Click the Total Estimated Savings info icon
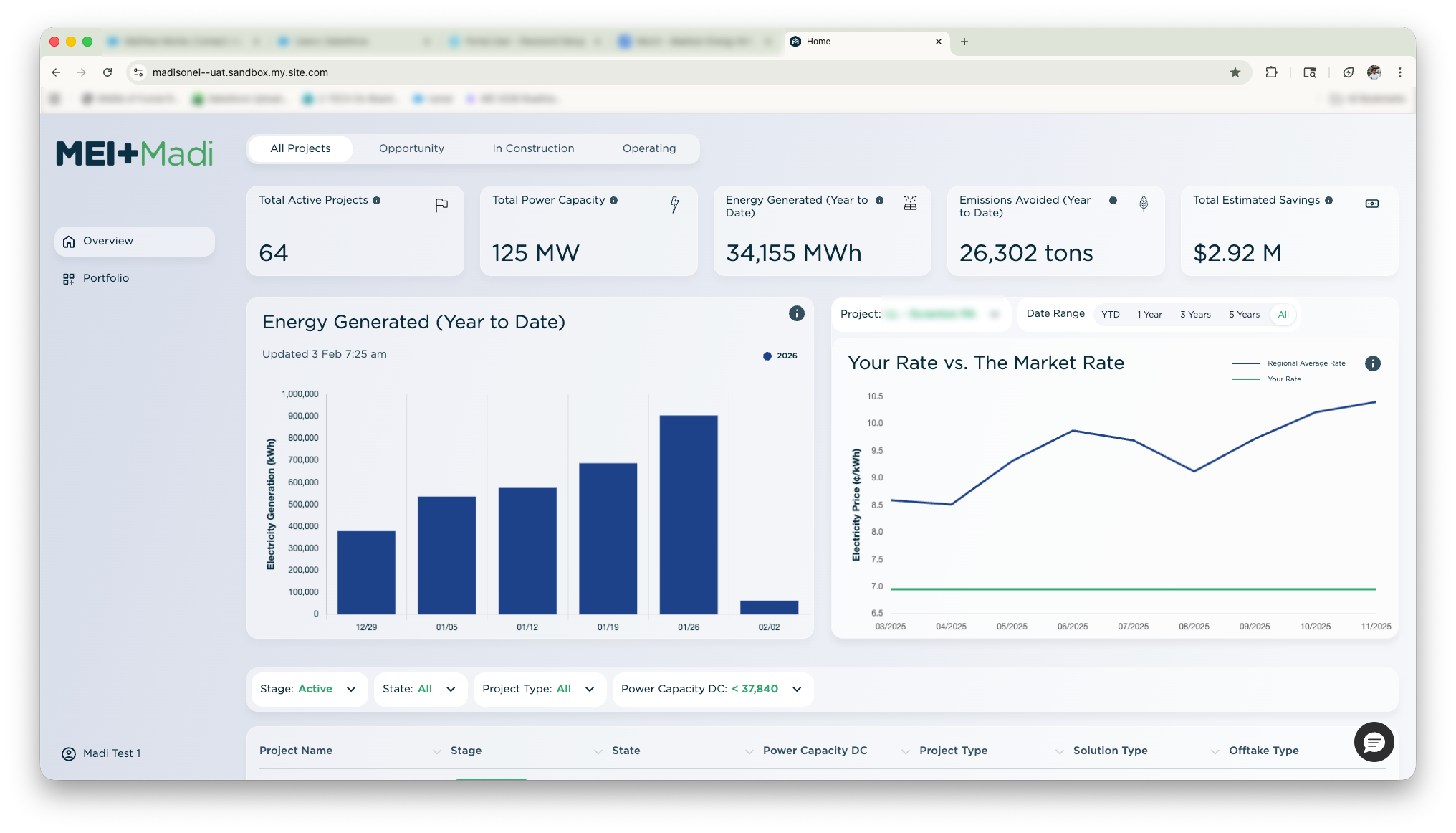1456x833 pixels. click(x=1328, y=201)
